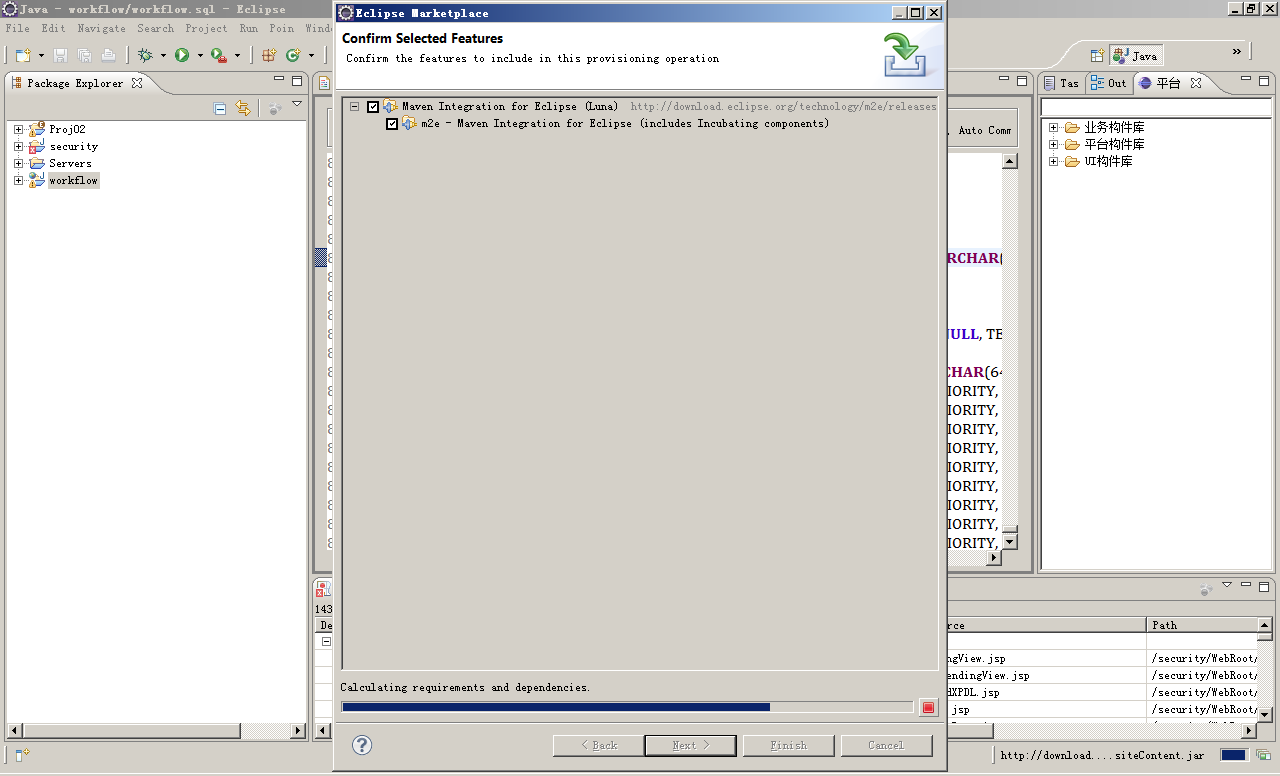Screen dimensions: 1280x776
Task: Click the 平台 view filter text field
Action: click(x=1157, y=107)
